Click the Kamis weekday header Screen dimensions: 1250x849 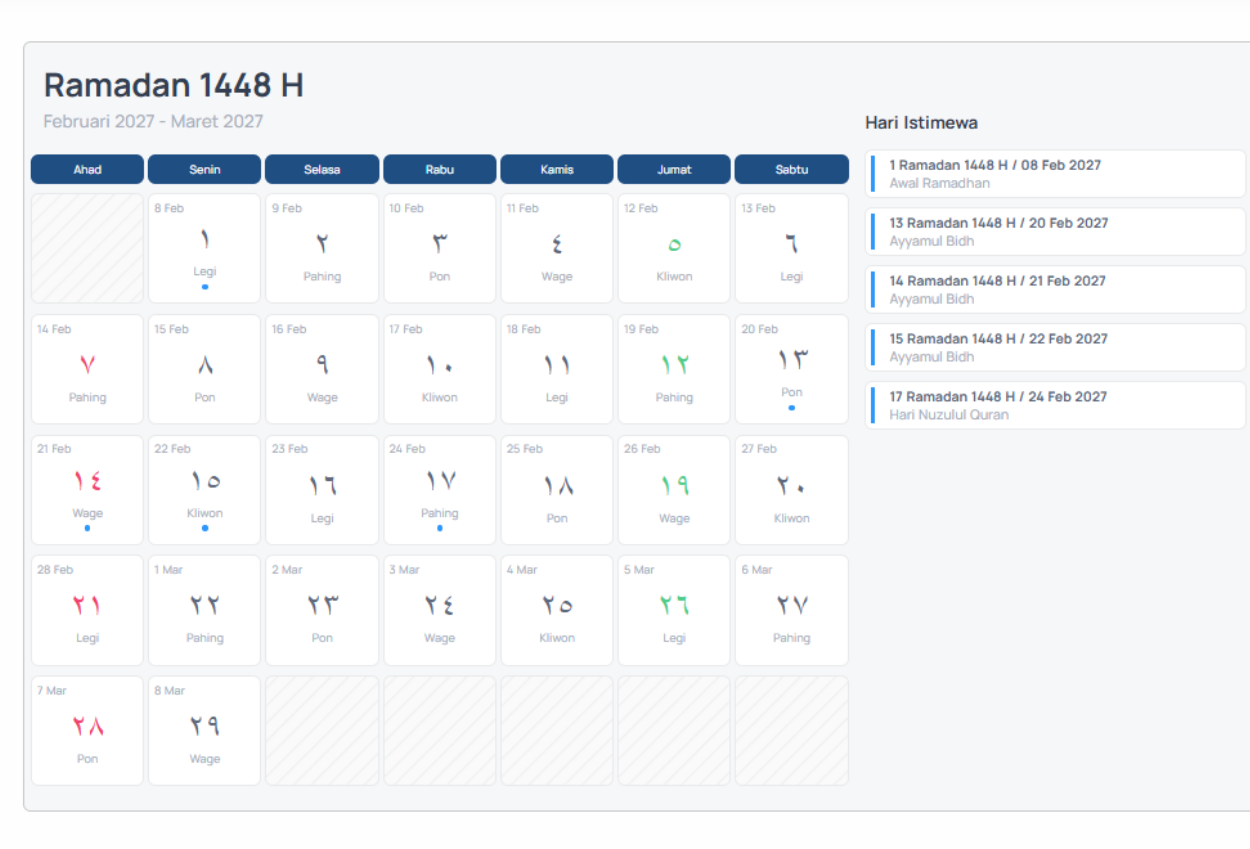pyautogui.click(x=557, y=169)
